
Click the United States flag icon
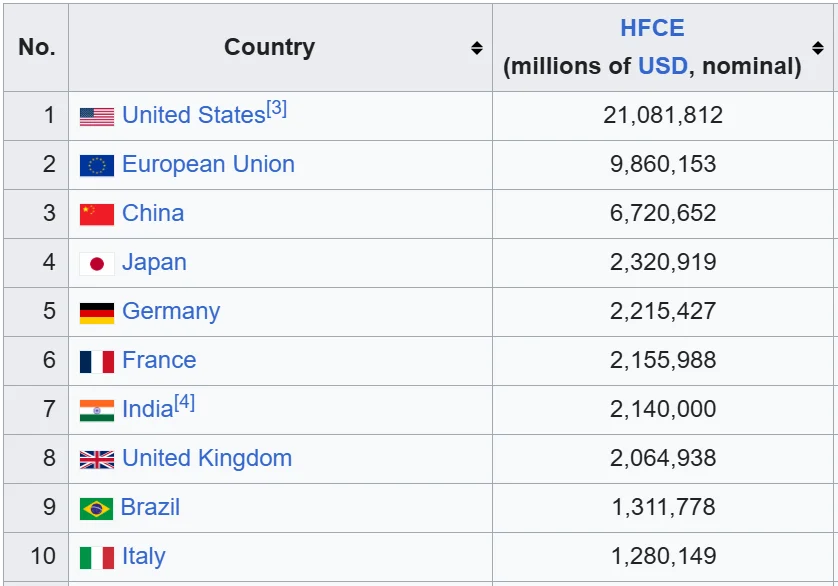97,117
